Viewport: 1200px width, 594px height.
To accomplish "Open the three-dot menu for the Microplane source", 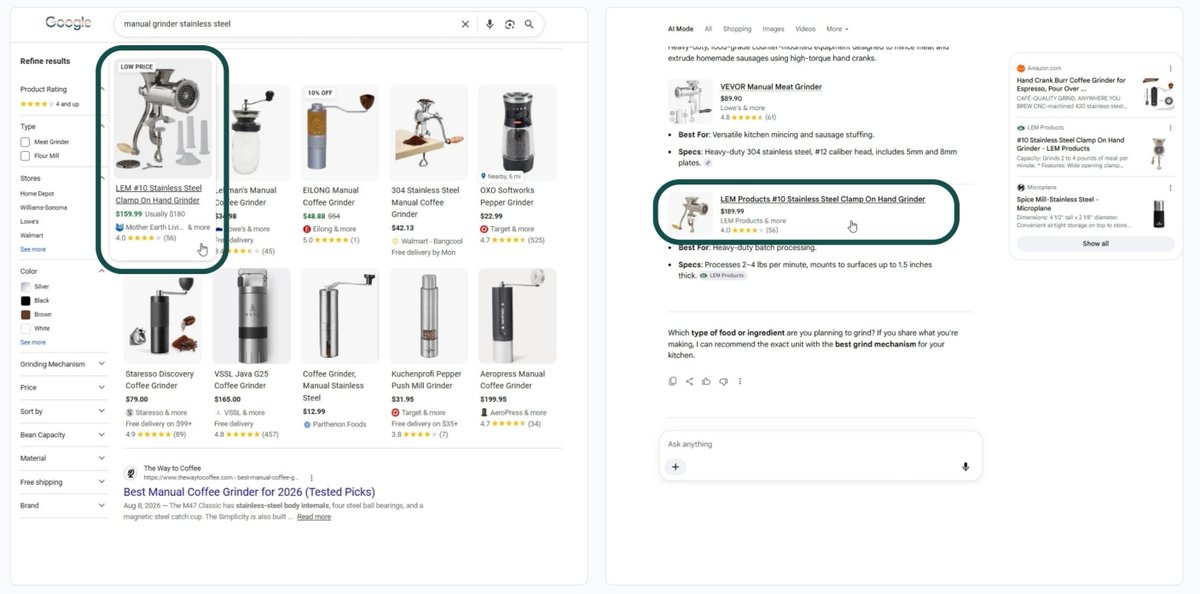I will click(1171, 187).
